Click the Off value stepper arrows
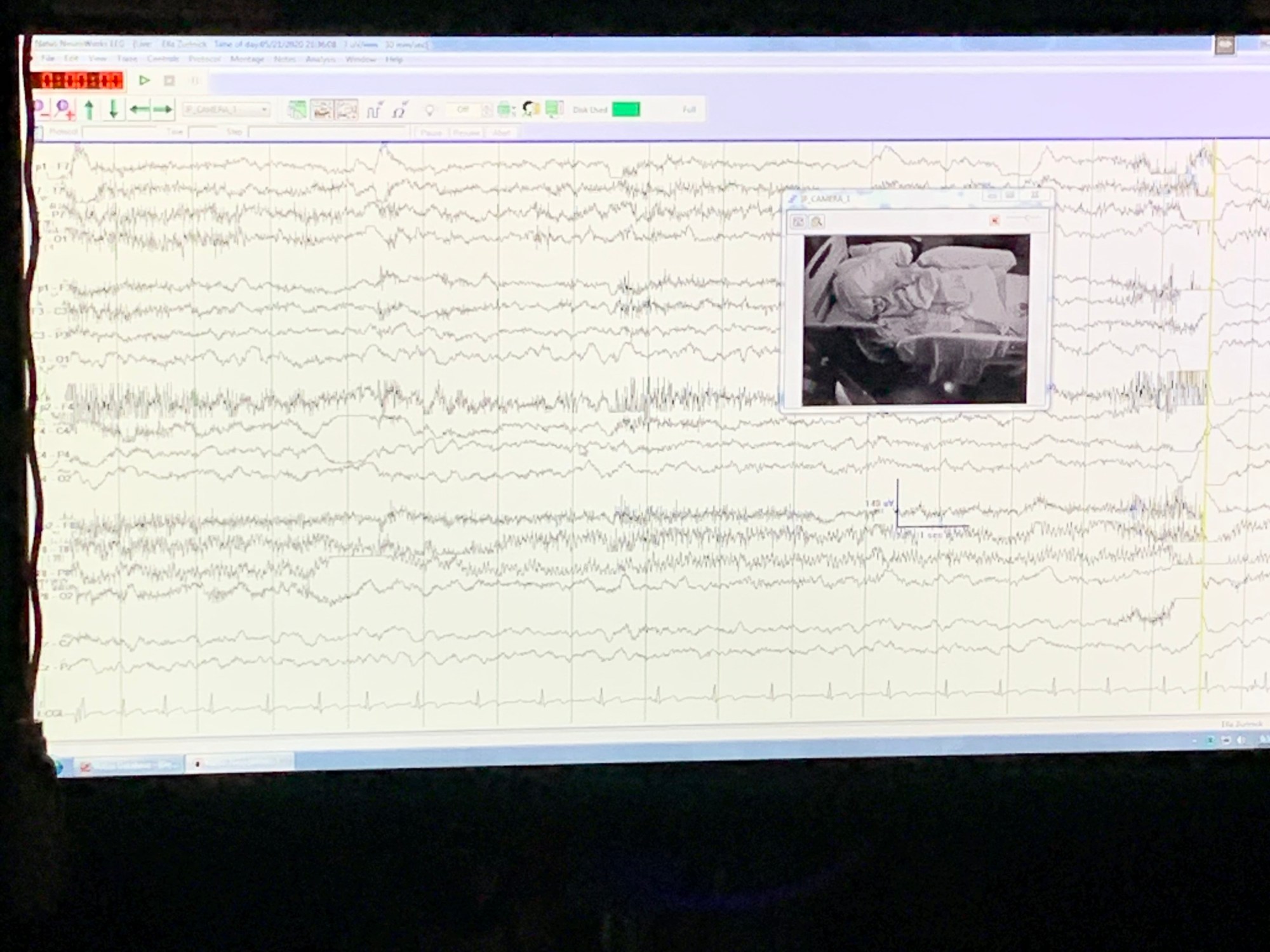Image resolution: width=1270 pixels, height=952 pixels. (x=486, y=110)
